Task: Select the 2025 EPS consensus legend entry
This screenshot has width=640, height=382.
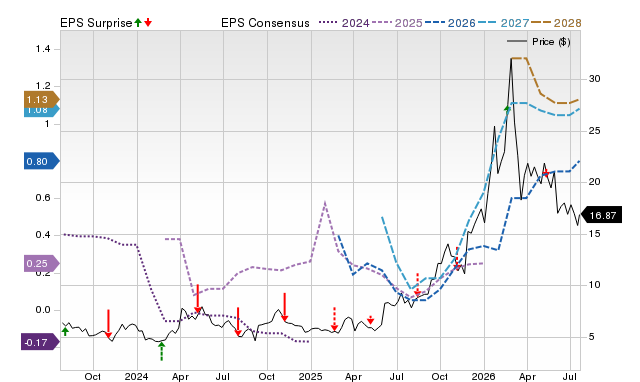Action: pos(397,23)
